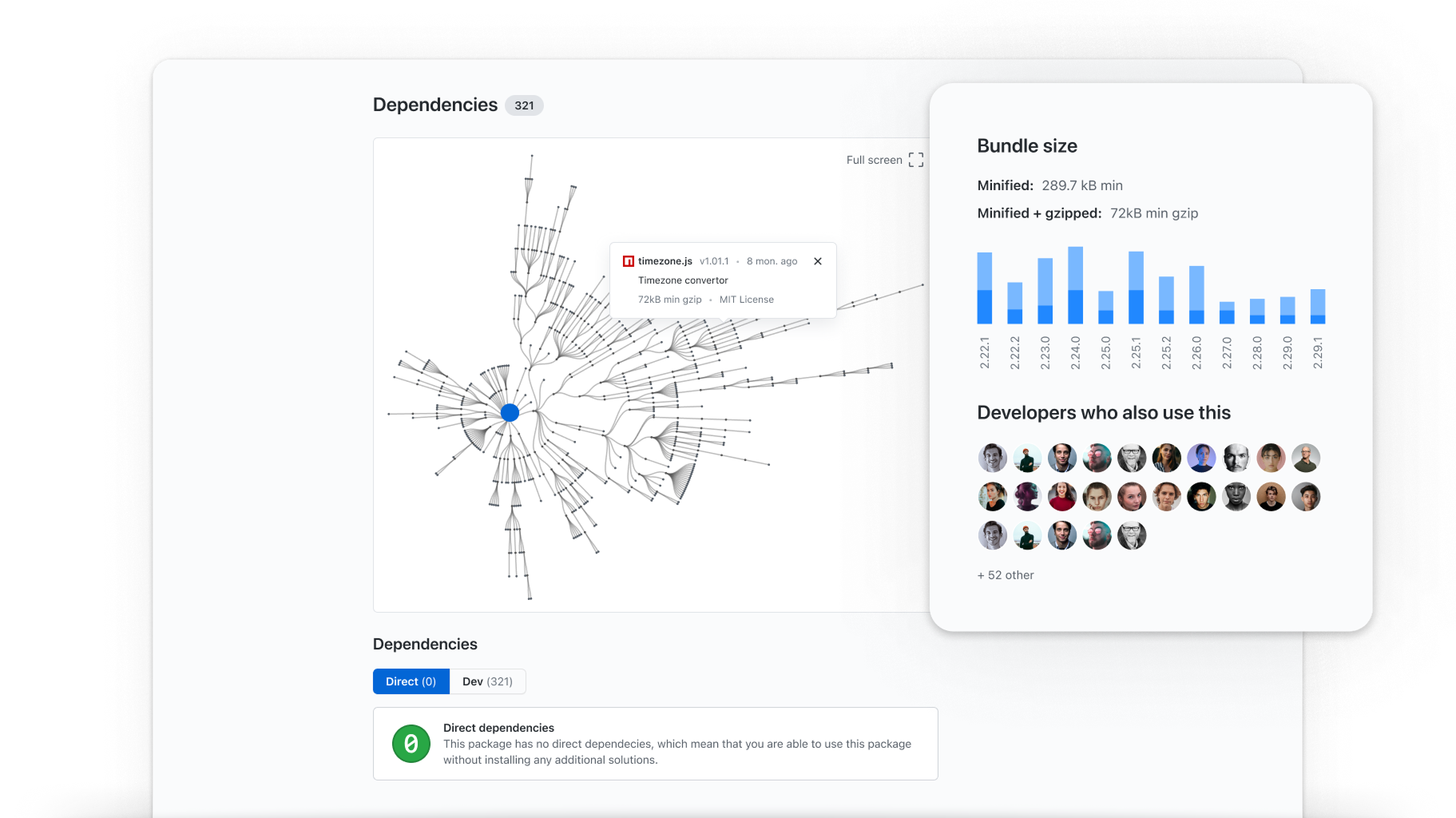The height and width of the screenshot is (818, 1456).
Task: Click the '289.7 kB min' minified value
Action: [x=1082, y=185]
